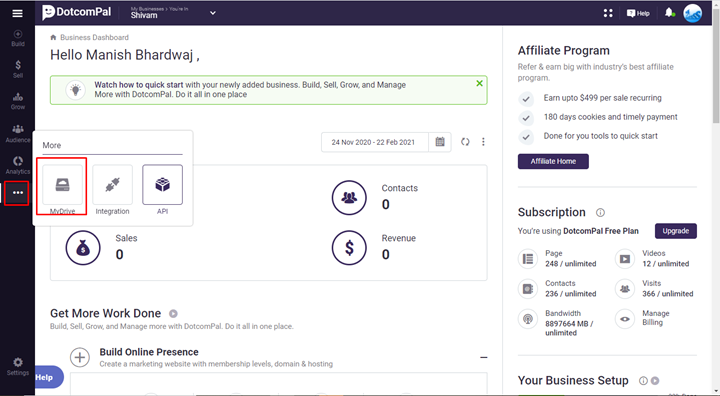Expand the Shivam business switcher dropdown
720x396 pixels.
click(213, 13)
